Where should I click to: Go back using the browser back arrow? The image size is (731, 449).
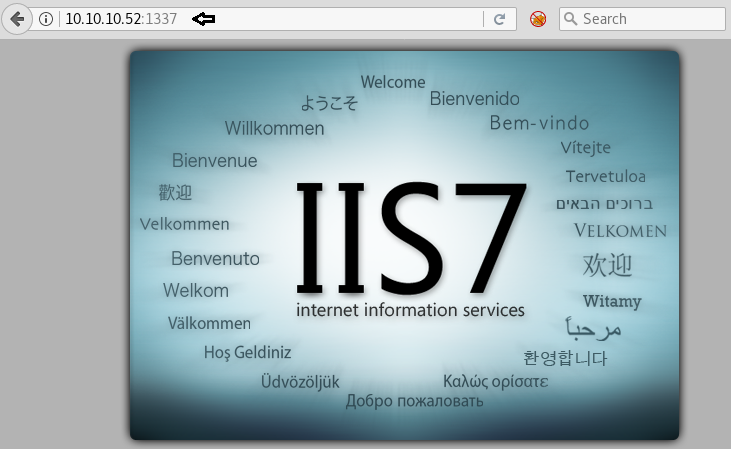17,19
